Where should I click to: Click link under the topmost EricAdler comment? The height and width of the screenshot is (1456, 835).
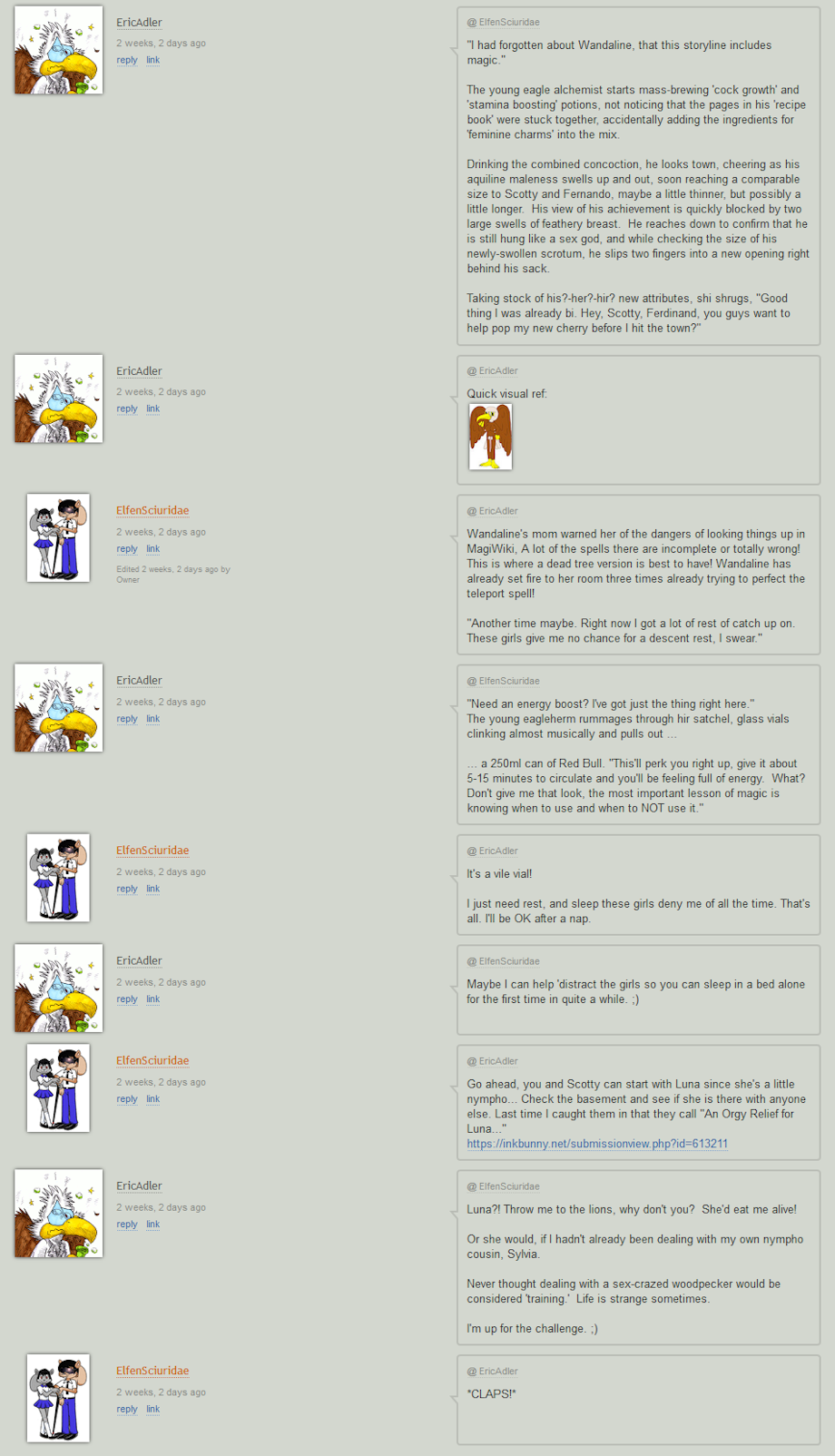pyautogui.click(x=152, y=60)
